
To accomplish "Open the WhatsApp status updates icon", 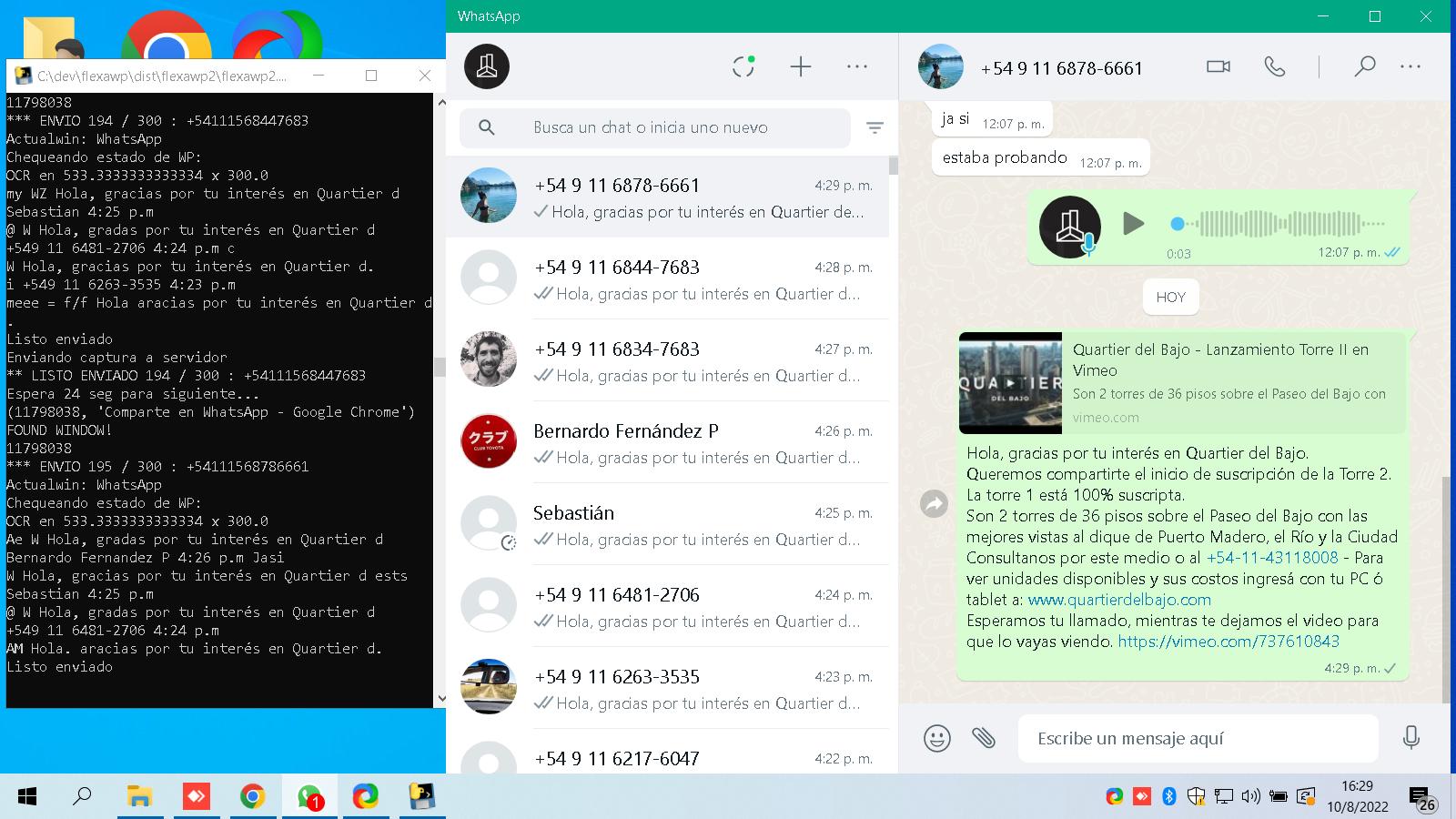I will tap(743, 66).
